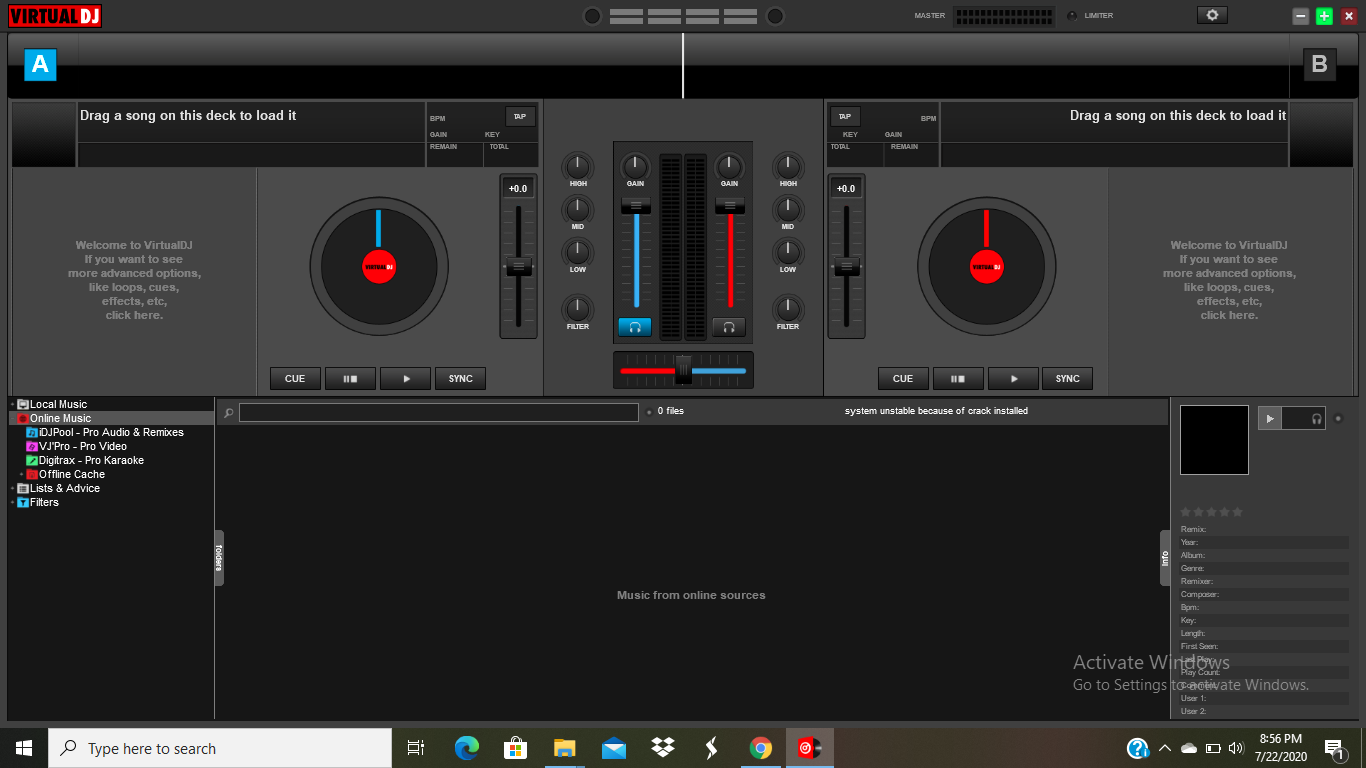The width and height of the screenshot is (1366, 768).
Task: Expand Filters node
Action: pos(12,503)
